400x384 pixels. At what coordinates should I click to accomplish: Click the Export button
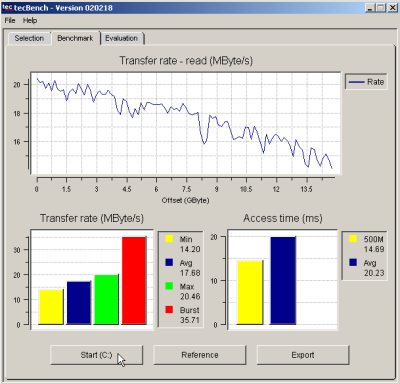point(303,355)
